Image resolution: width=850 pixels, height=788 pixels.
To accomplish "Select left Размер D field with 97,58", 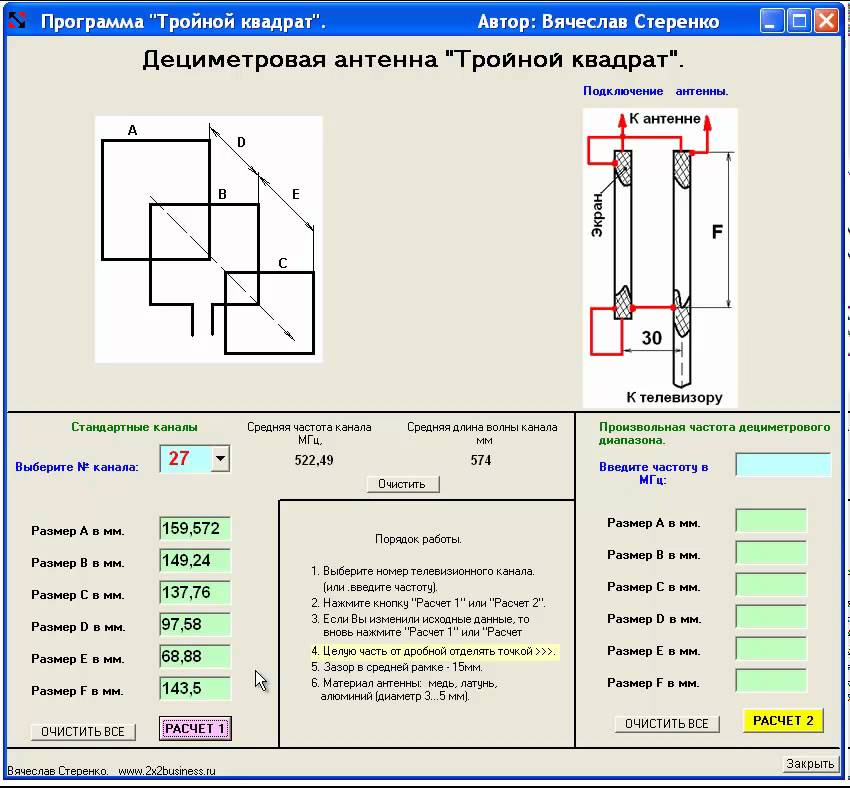I will pyautogui.click(x=195, y=625).
